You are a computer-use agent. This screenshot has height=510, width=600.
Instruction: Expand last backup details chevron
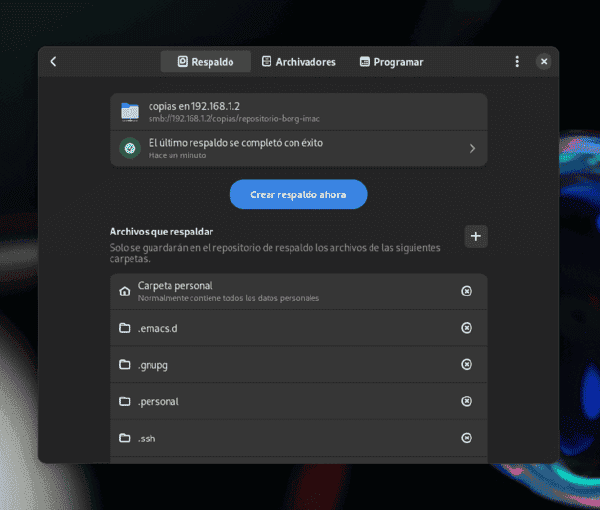point(472,148)
